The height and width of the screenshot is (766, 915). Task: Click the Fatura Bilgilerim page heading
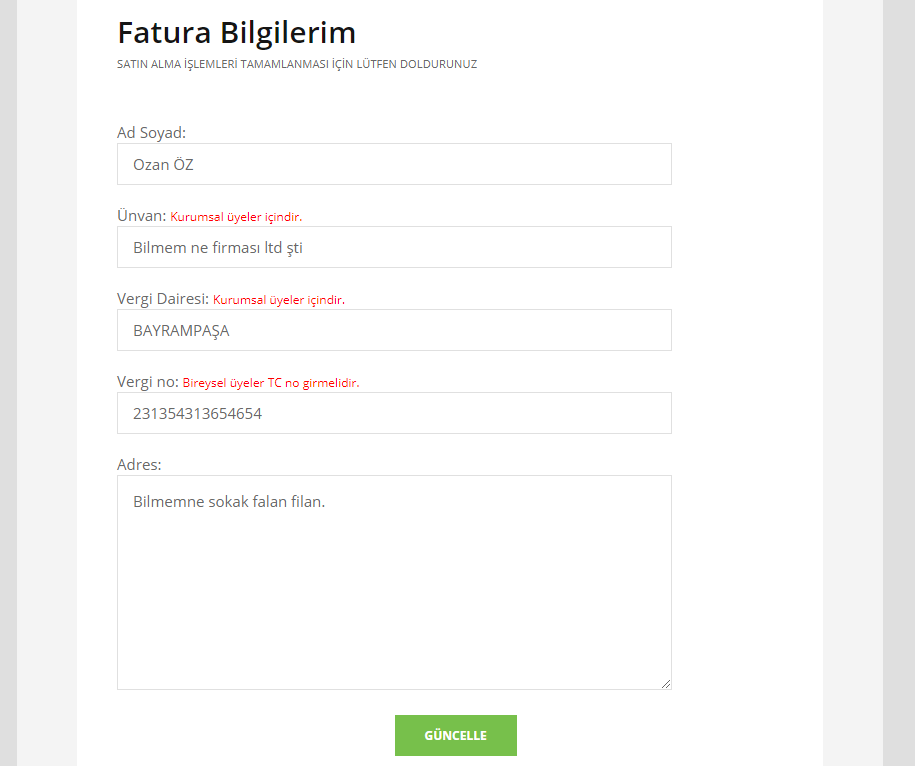pyautogui.click(x=237, y=32)
